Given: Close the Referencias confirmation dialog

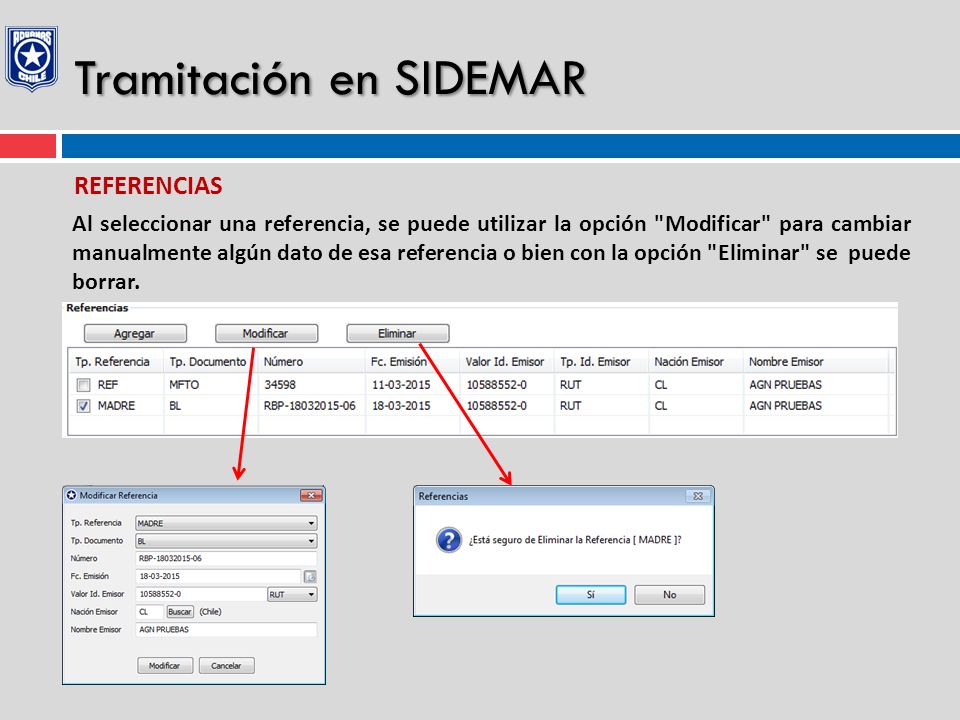Looking at the screenshot, I should point(697,496).
